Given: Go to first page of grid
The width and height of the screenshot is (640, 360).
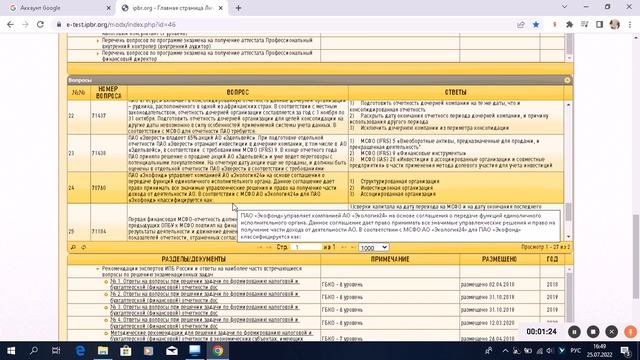Looking at the screenshot, I should pyautogui.click(x=259, y=247).
